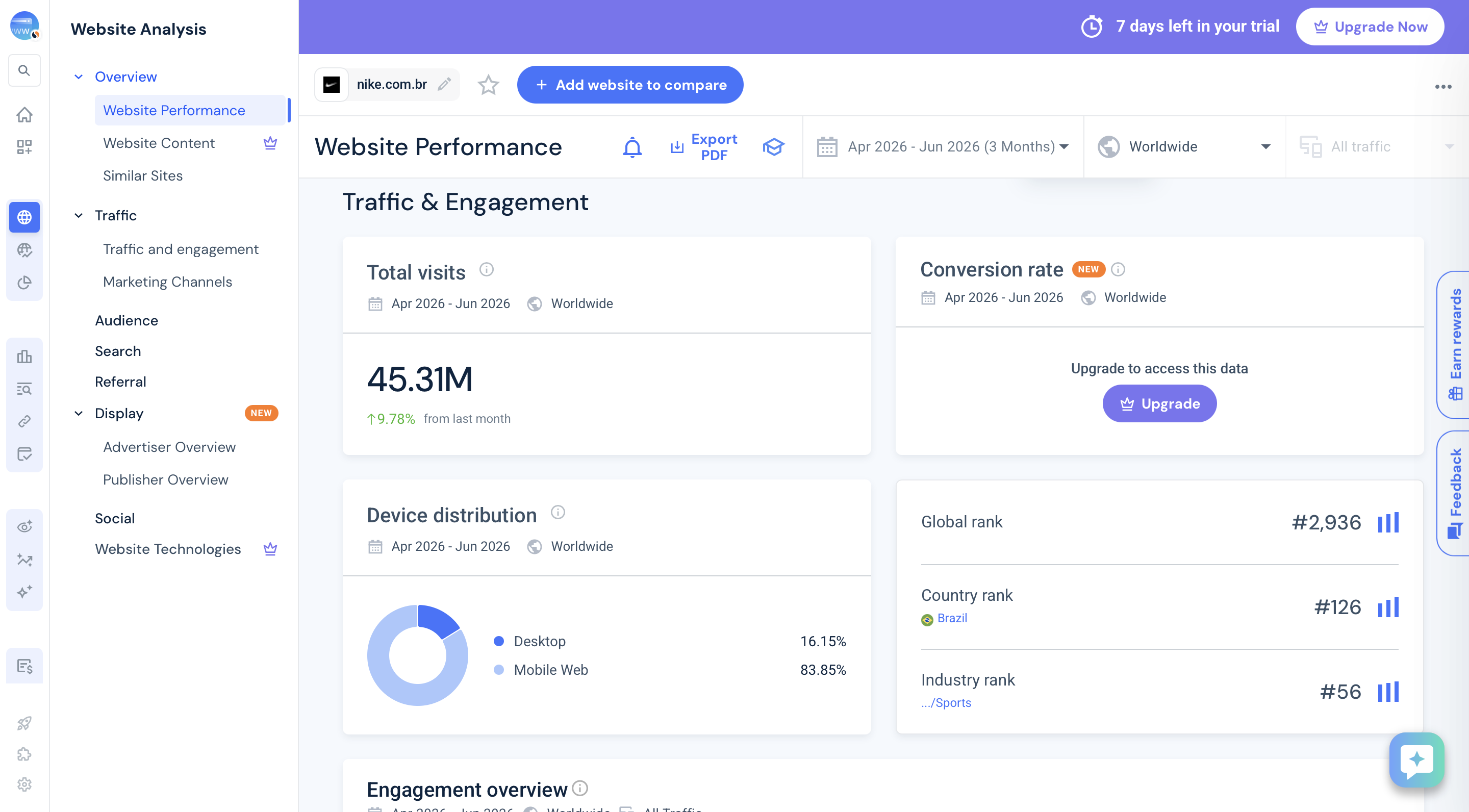Screen dimensions: 1469x812
Task: Open the home icon in left rail
Action: (x=24, y=115)
